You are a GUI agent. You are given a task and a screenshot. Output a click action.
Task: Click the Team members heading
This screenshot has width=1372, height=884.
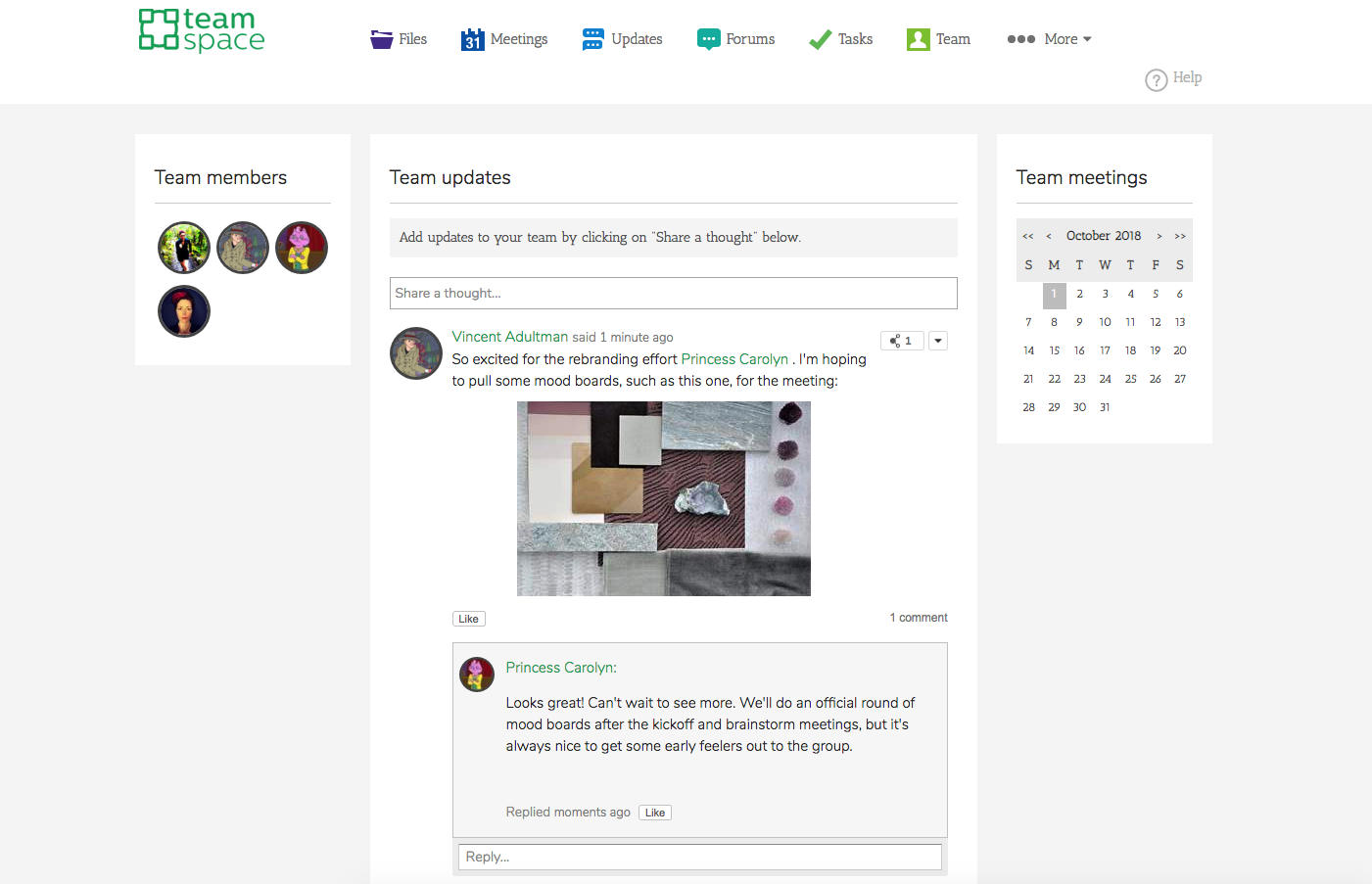point(220,177)
